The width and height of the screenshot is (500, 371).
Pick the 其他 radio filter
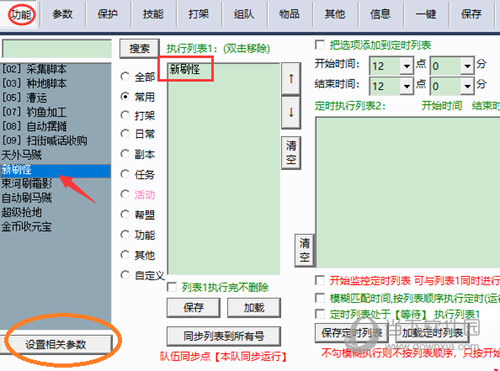click(x=125, y=255)
